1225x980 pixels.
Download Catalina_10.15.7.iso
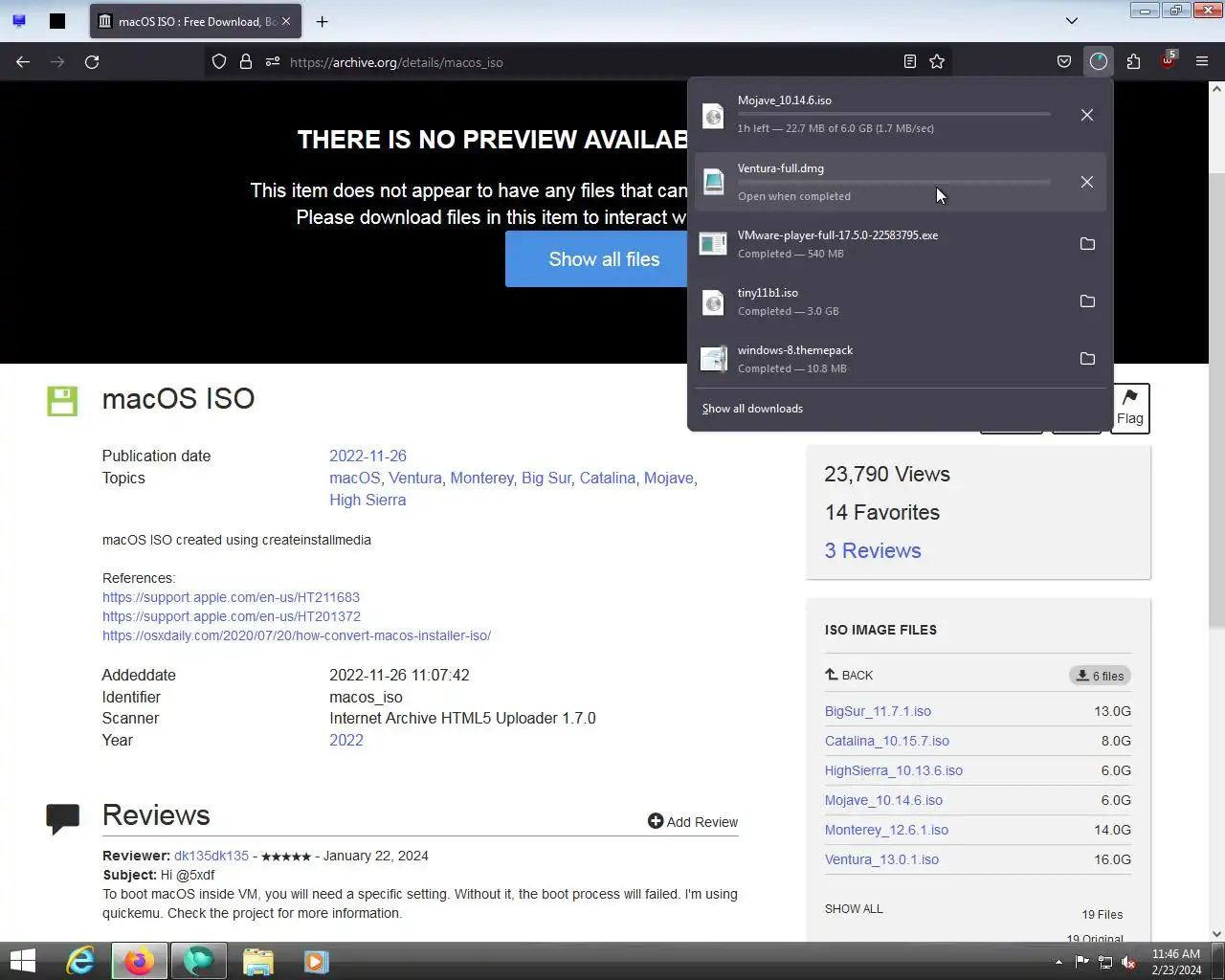tap(887, 741)
